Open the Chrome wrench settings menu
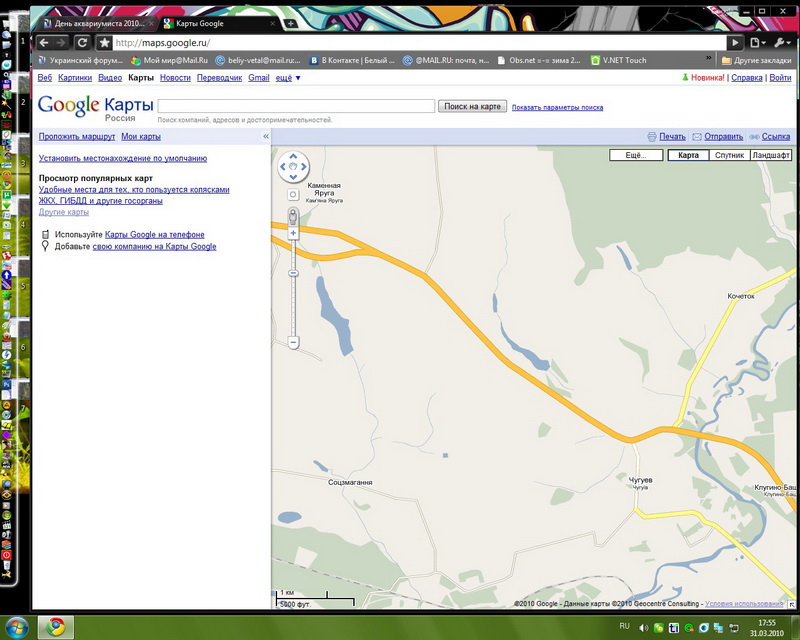The image size is (800, 640). (x=781, y=43)
